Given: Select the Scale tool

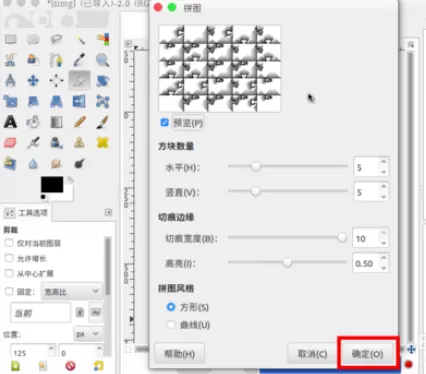Looking at the screenshot, I should (x=10, y=101).
